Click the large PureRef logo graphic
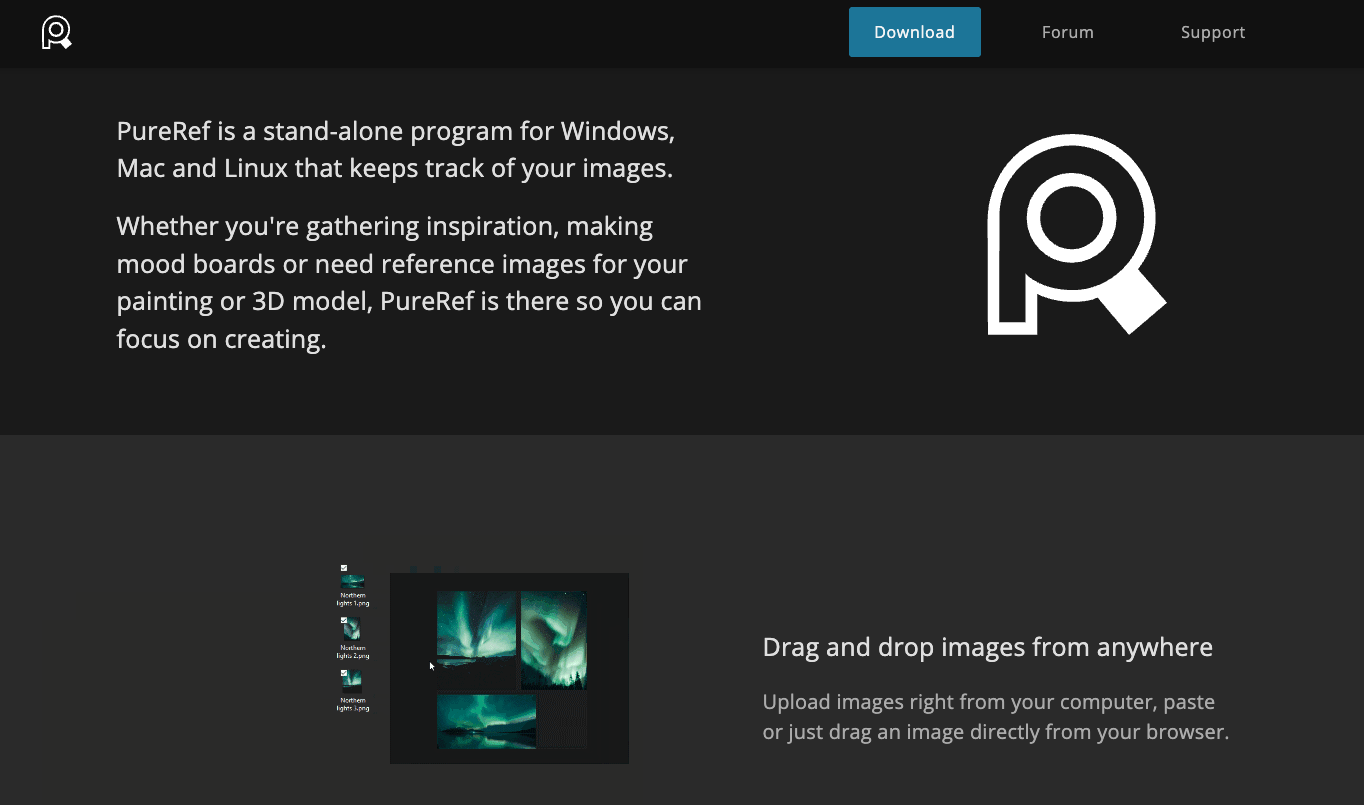This screenshot has width=1364, height=805. click(1077, 234)
